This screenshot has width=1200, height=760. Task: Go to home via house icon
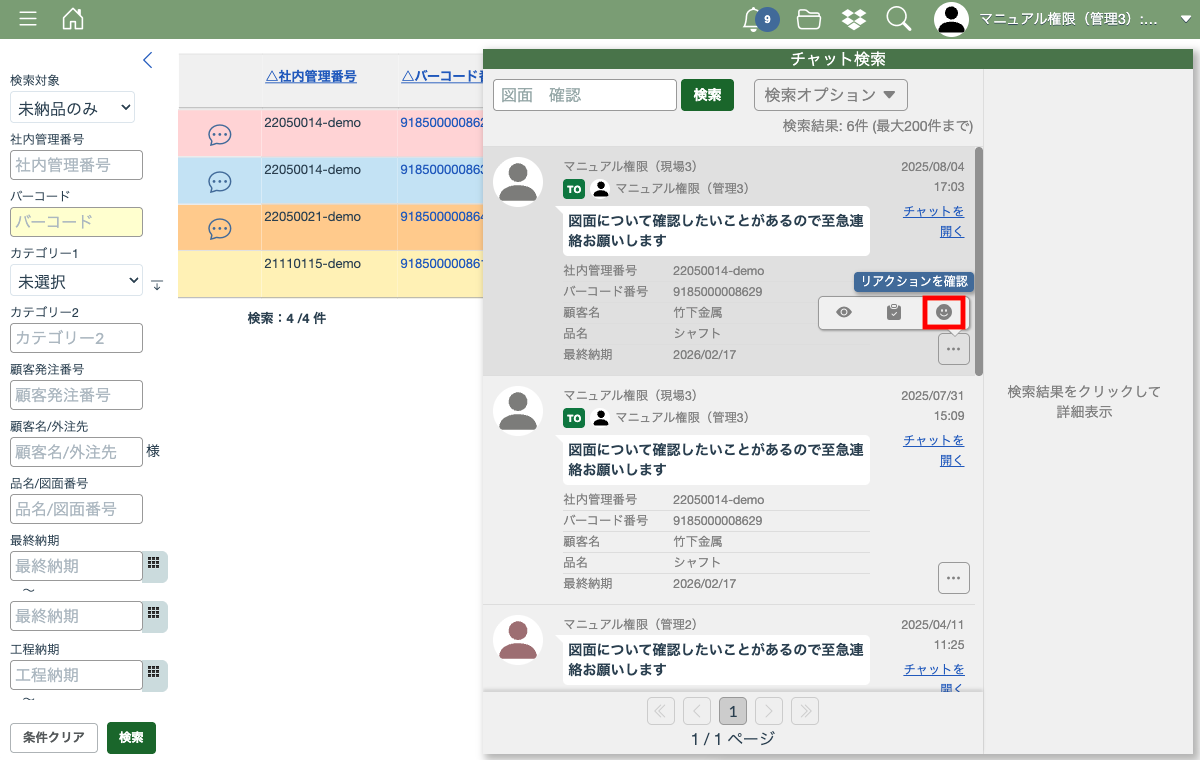click(73, 19)
